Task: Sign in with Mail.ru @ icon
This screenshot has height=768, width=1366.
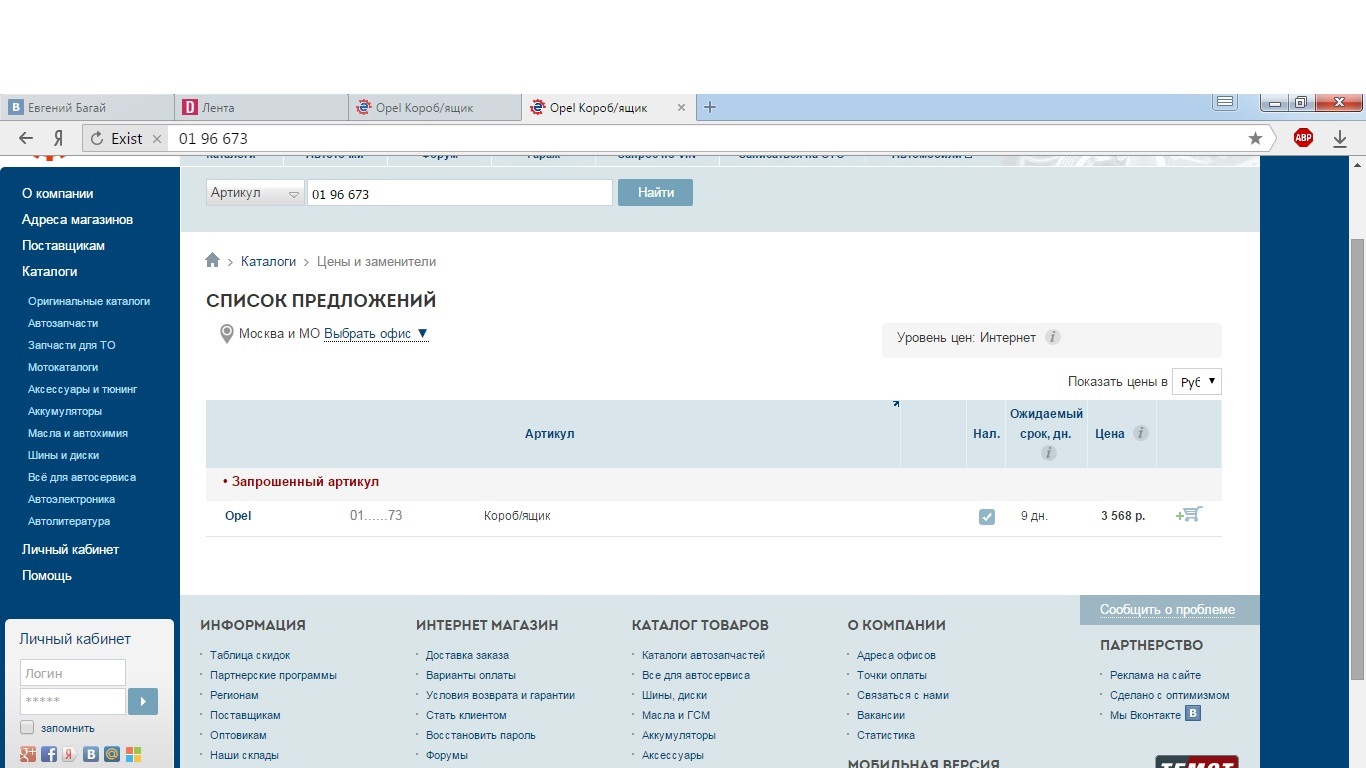Action: click(x=112, y=754)
